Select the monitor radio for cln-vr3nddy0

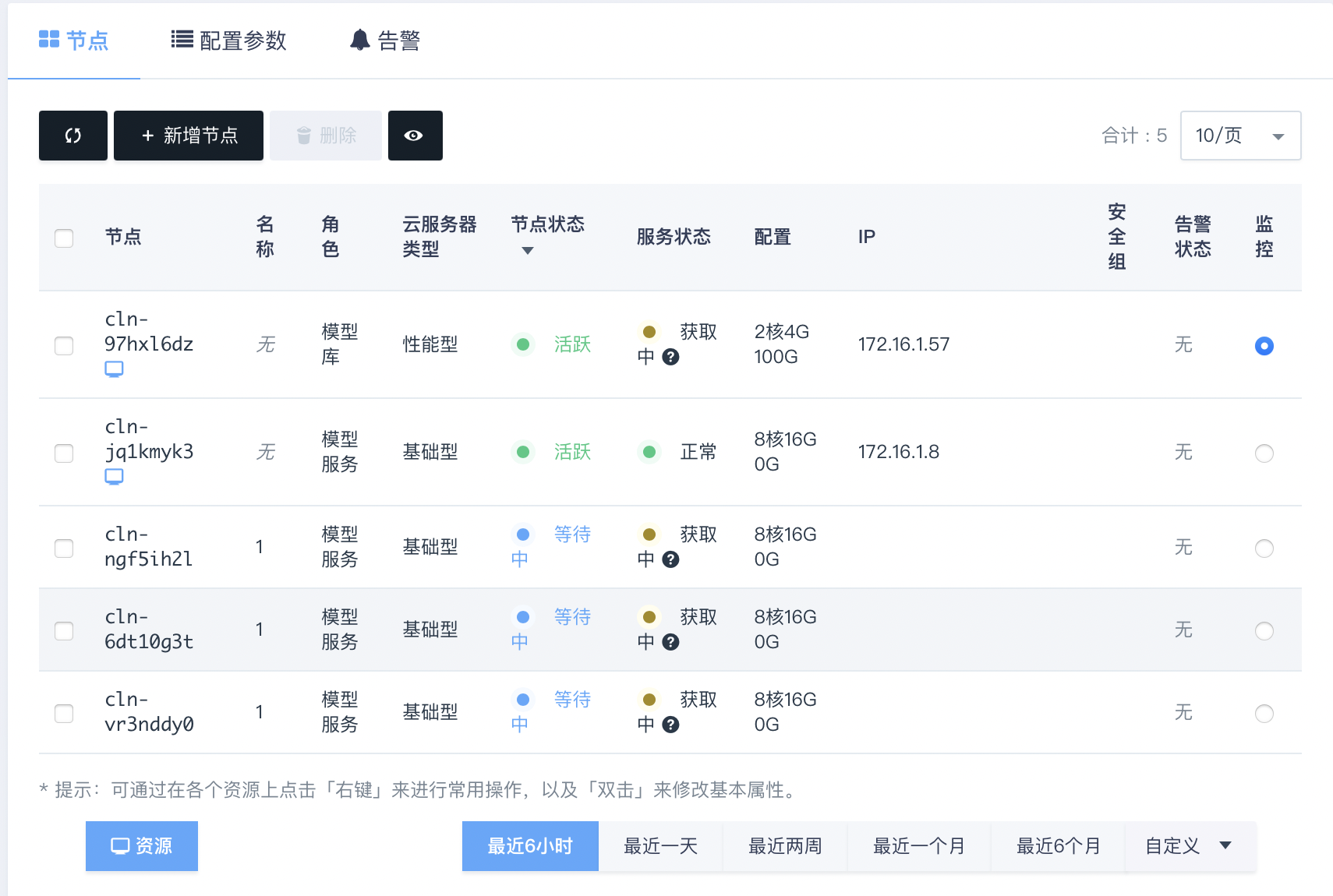(1264, 714)
